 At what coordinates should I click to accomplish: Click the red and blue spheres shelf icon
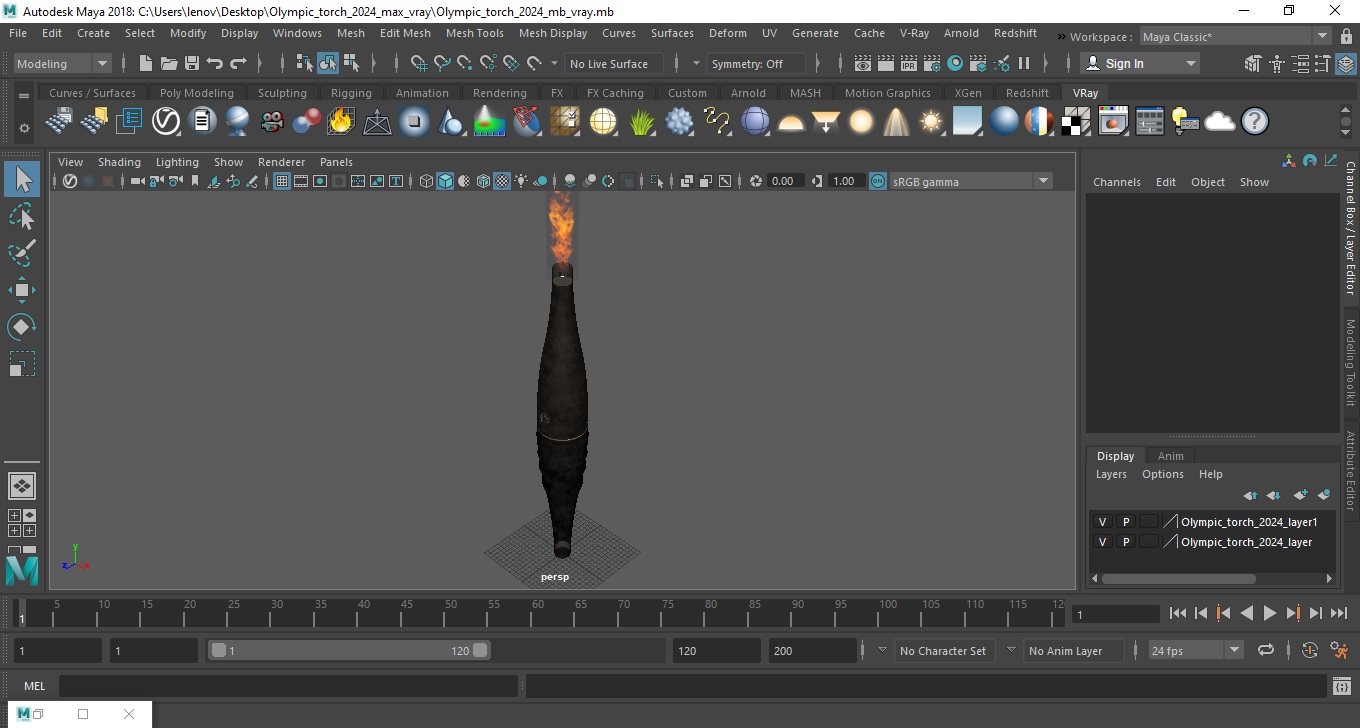coord(307,122)
